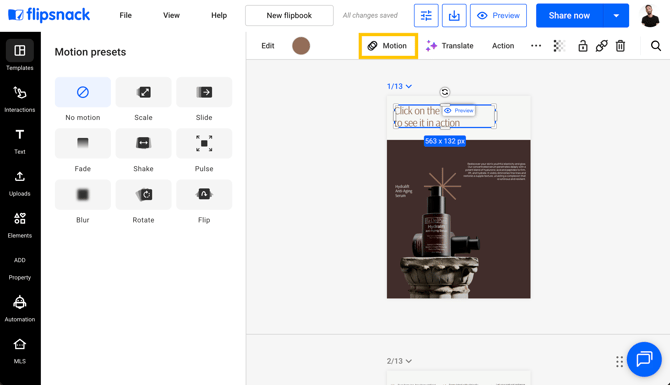
Task: Delete element with trash icon
Action: pos(620,46)
